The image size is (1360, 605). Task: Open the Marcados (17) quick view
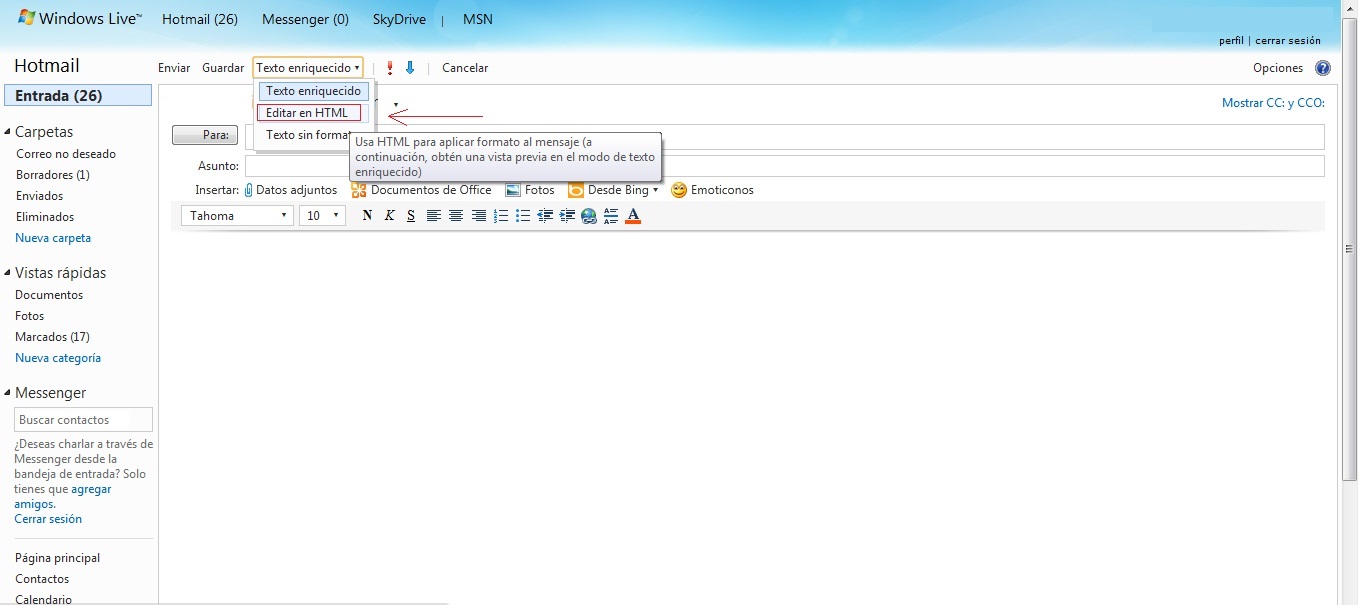(x=52, y=337)
